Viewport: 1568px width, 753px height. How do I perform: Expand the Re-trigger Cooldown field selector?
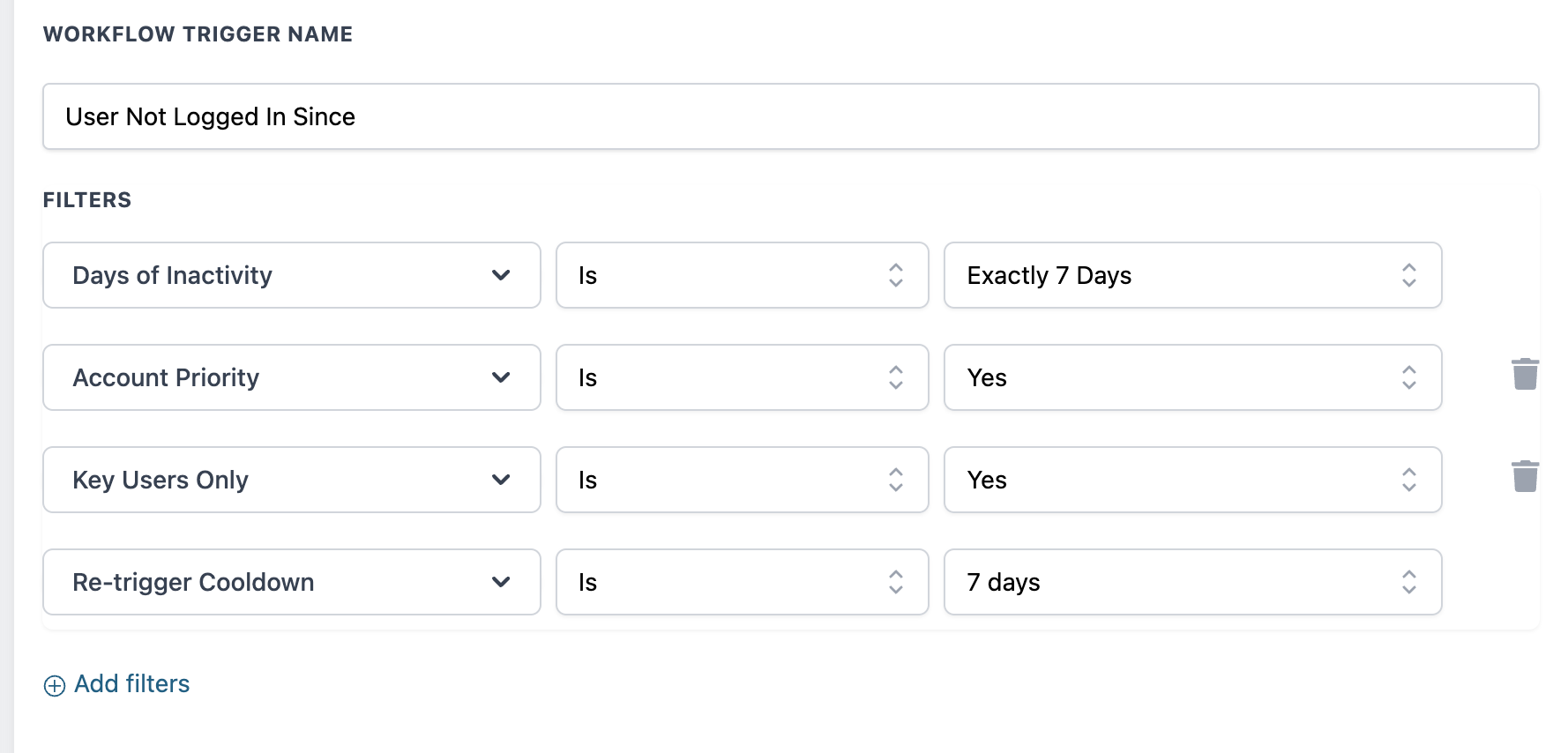(x=292, y=582)
